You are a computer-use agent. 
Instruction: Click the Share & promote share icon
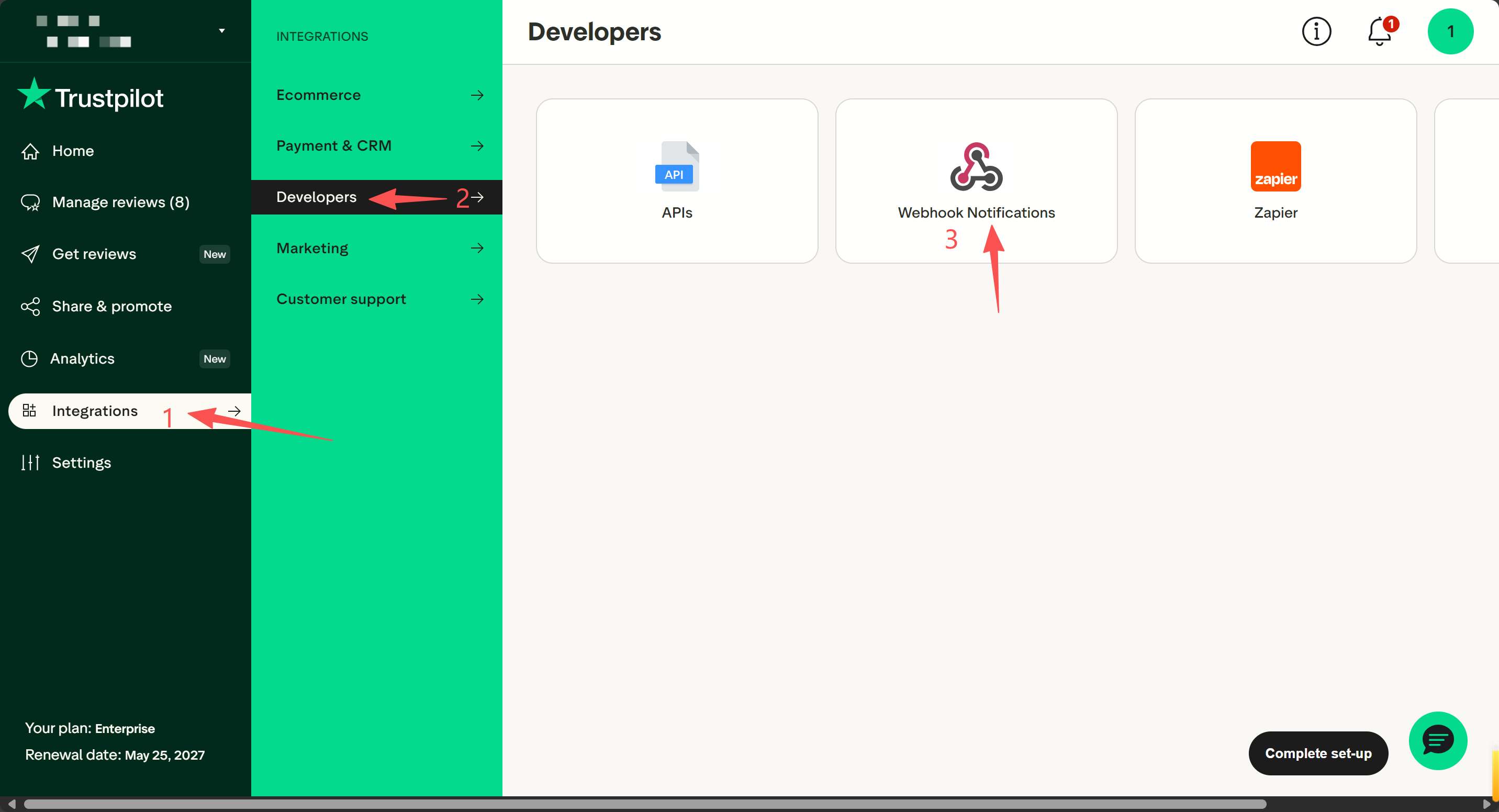click(30, 307)
